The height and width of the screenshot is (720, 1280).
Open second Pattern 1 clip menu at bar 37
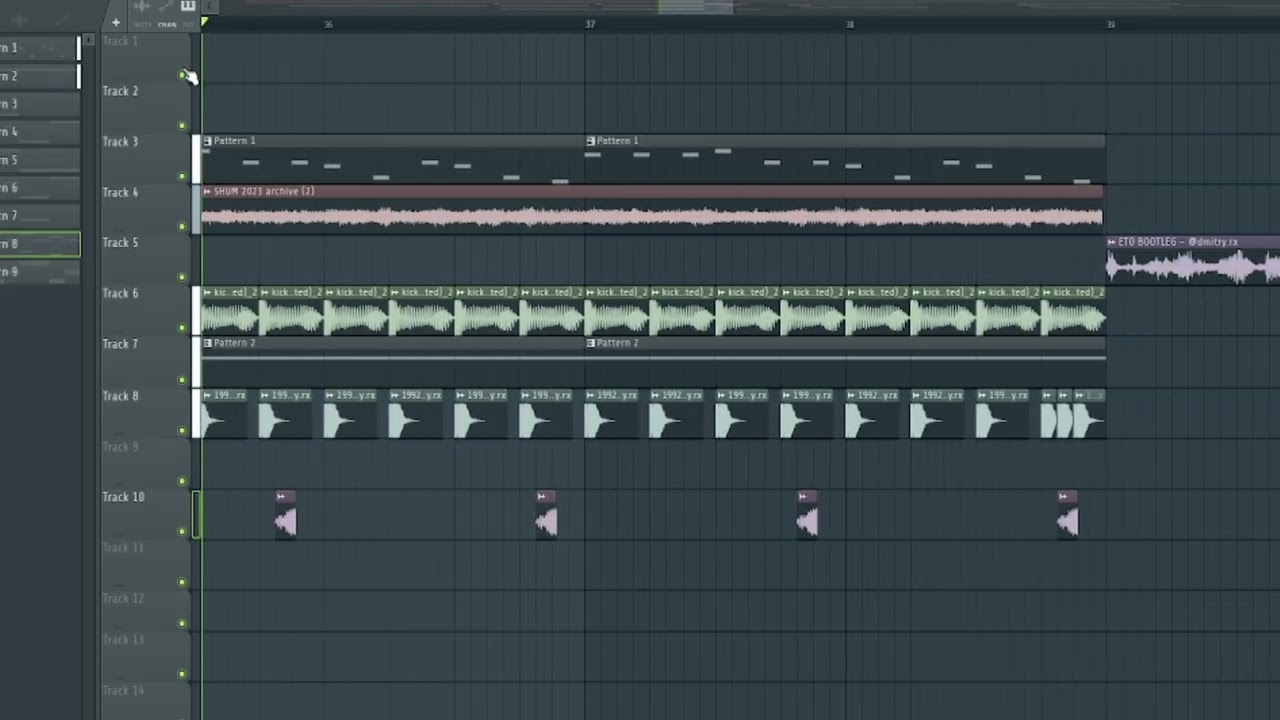590,141
